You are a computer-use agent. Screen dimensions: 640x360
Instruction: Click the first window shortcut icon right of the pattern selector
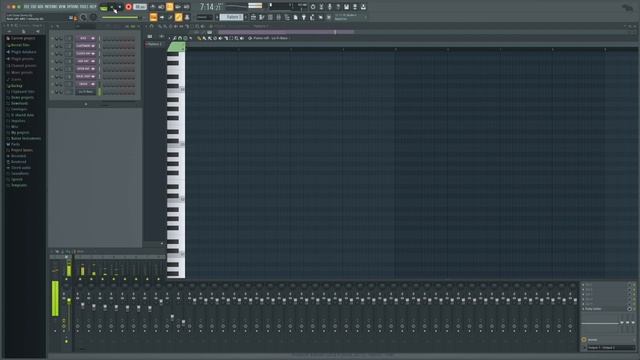[253, 17]
